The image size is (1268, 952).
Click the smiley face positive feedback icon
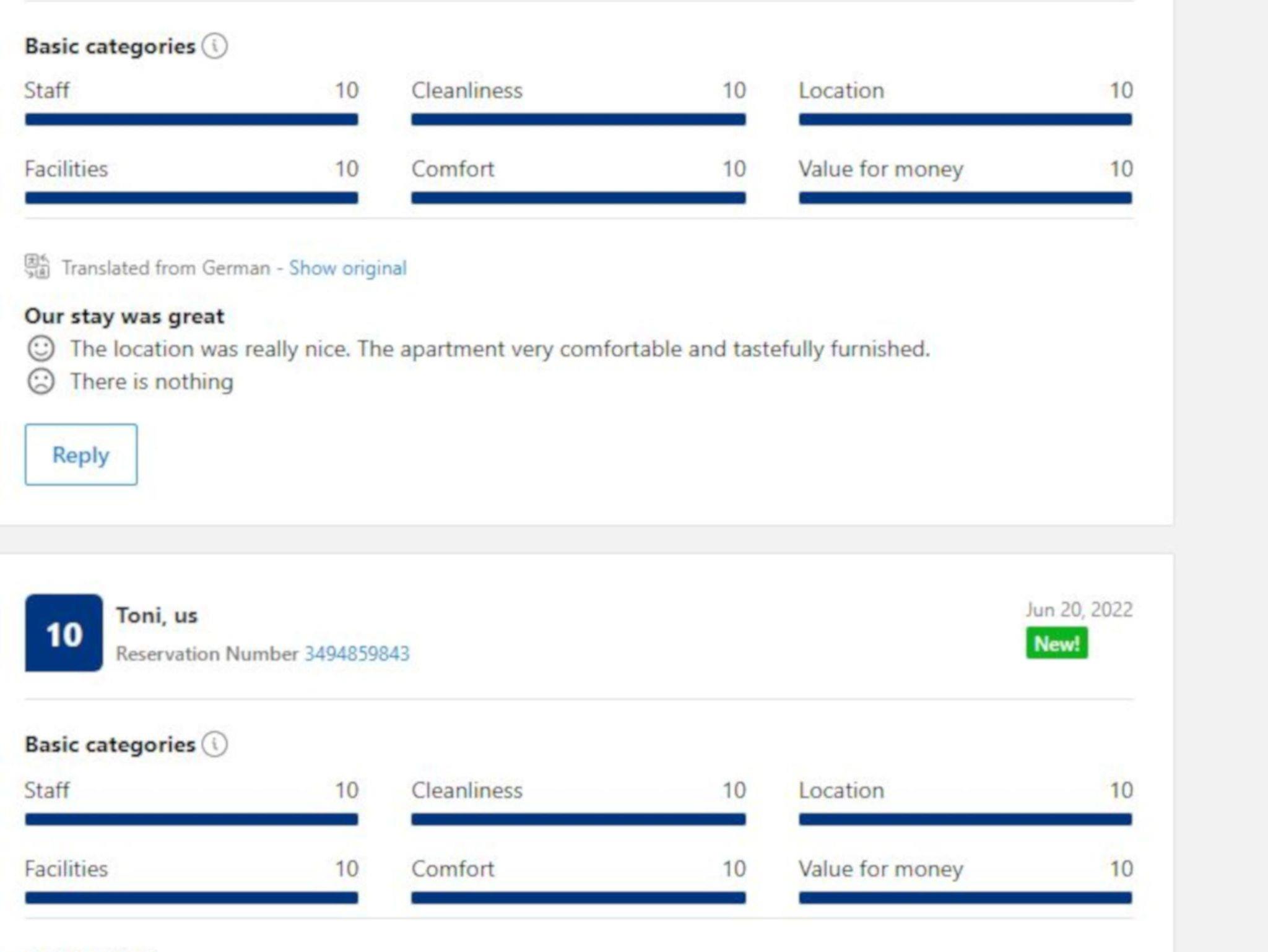point(41,348)
